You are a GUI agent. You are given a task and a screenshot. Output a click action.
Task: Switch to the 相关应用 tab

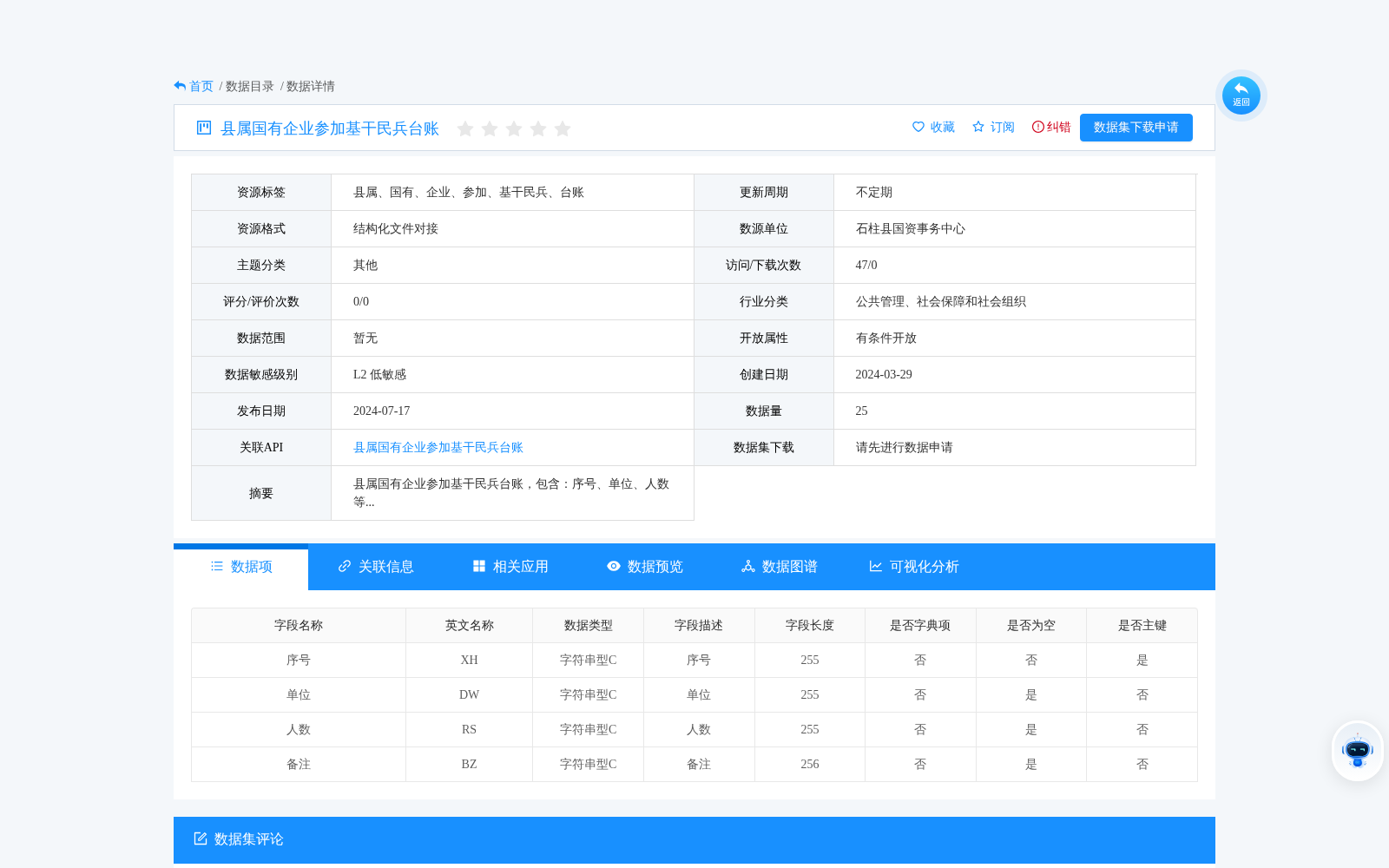click(510, 567)
